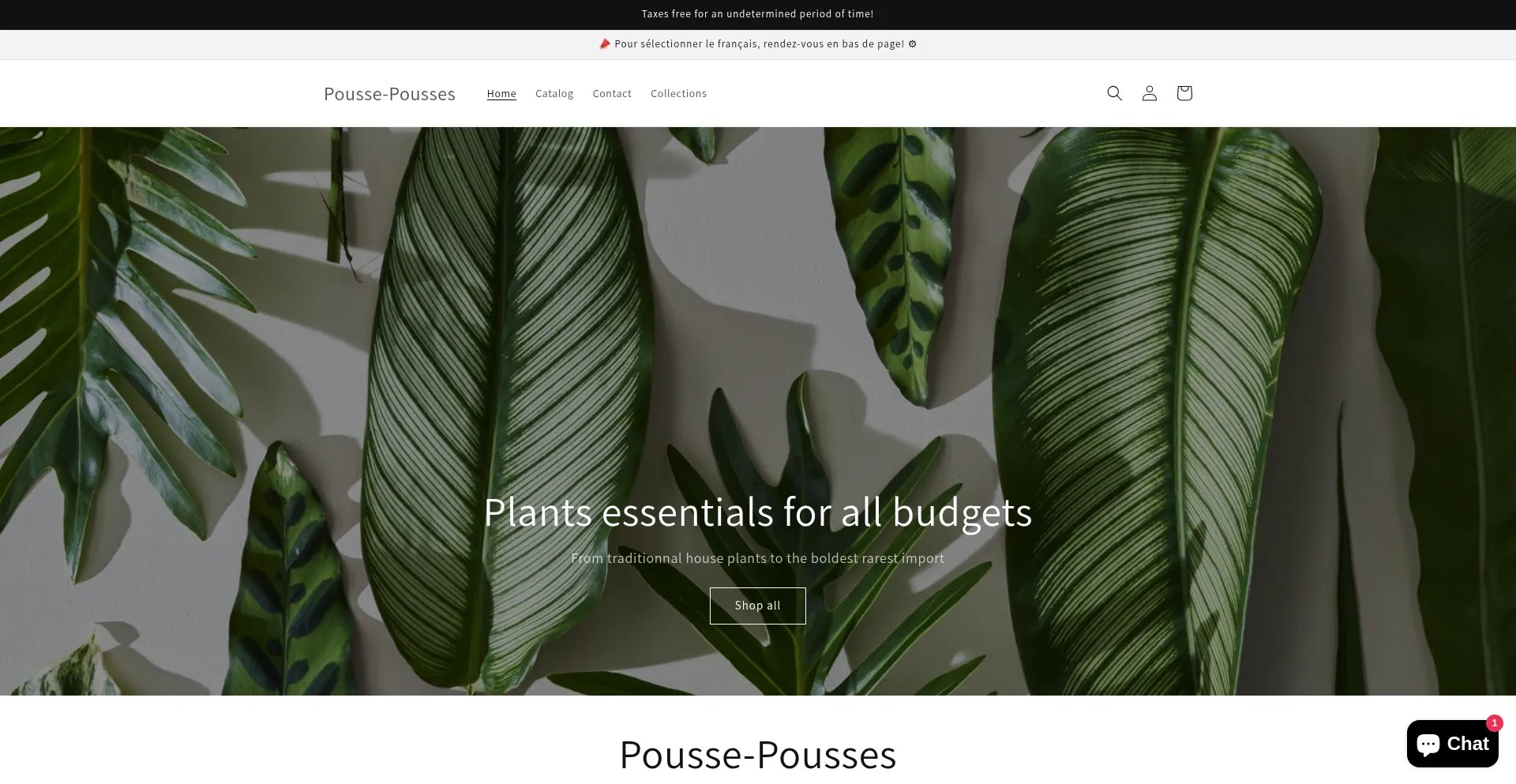Image resolution: width=1516 pixels, height=784 pixels.
Task: Click the Shop all button
Action: pos(757,606)
